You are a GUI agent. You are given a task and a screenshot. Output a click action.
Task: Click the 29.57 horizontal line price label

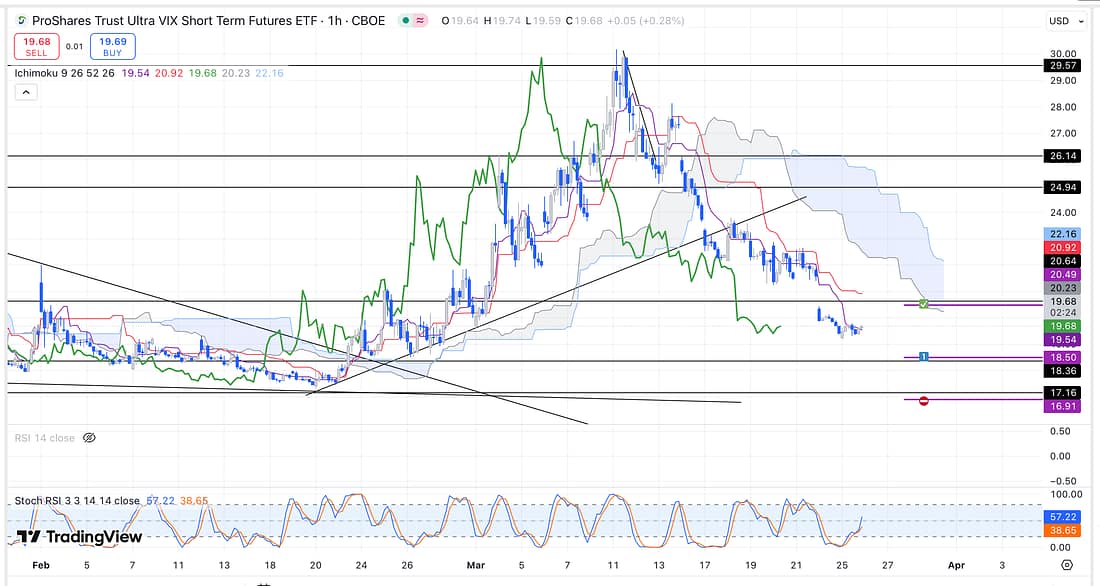click(1061, 66)
